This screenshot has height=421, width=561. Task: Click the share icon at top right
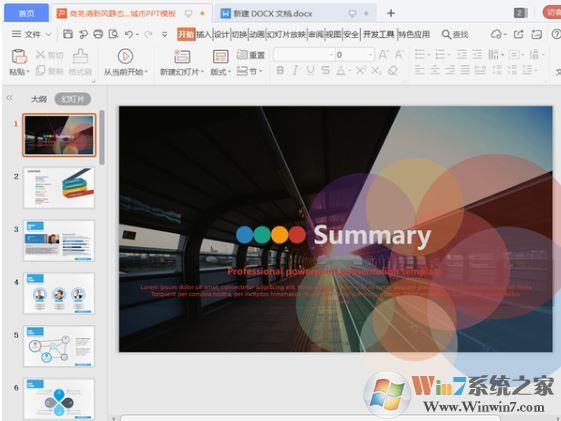point(518,34)
